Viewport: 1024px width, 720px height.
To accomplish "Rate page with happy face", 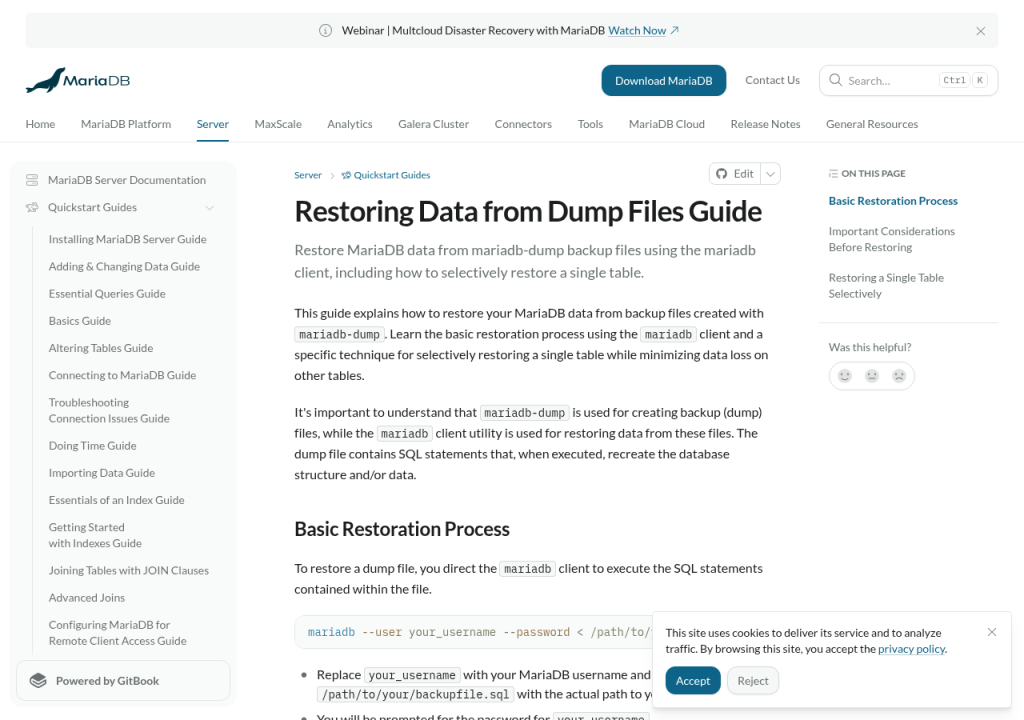I will pyautogui.click(x=844, y=376).
